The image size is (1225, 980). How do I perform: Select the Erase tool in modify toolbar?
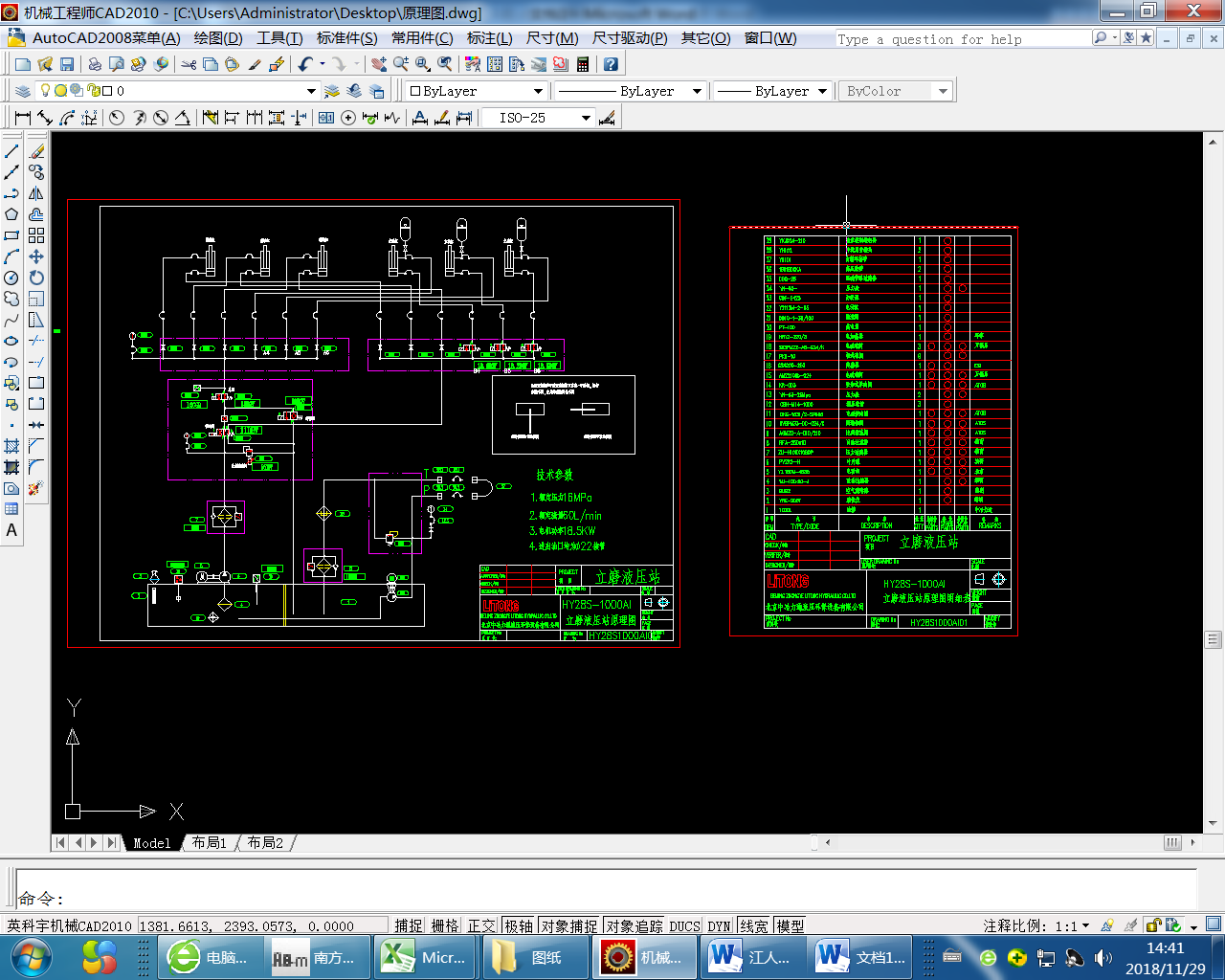pyautogui.click(x=36, y=151)
